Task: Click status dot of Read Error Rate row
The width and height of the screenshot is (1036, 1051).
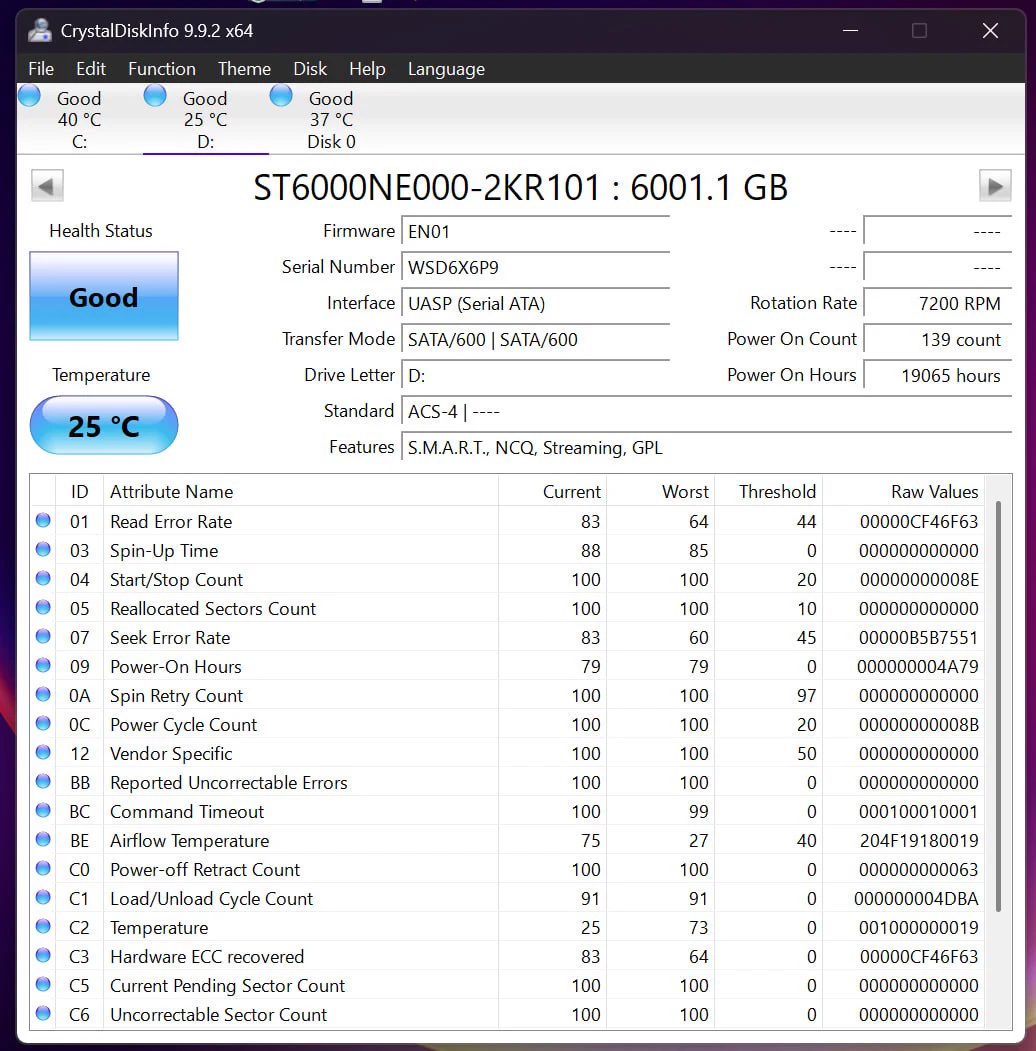Action: point(44,520)
